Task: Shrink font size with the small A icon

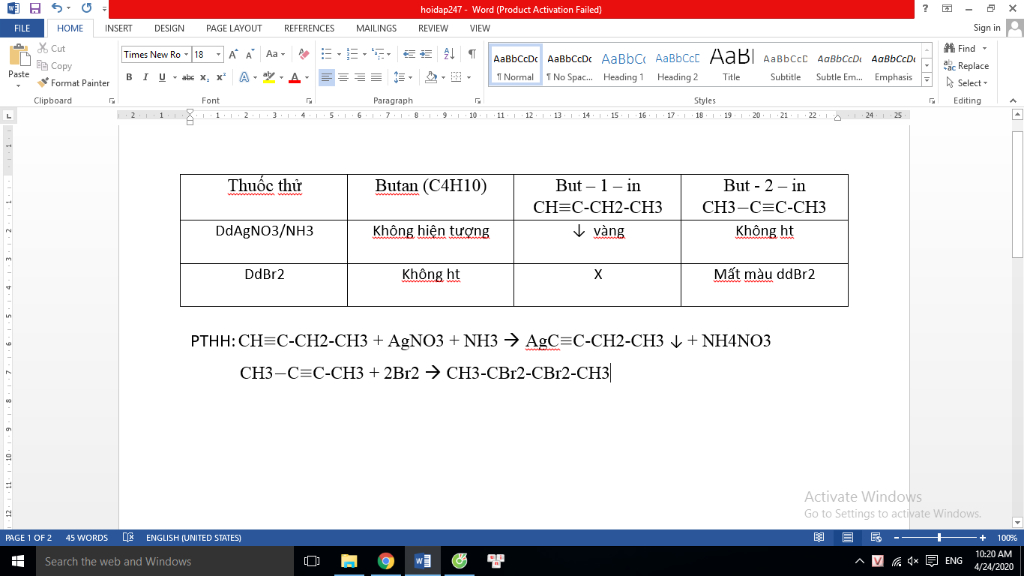Action: pyautogui.click(x=249, y=54)
